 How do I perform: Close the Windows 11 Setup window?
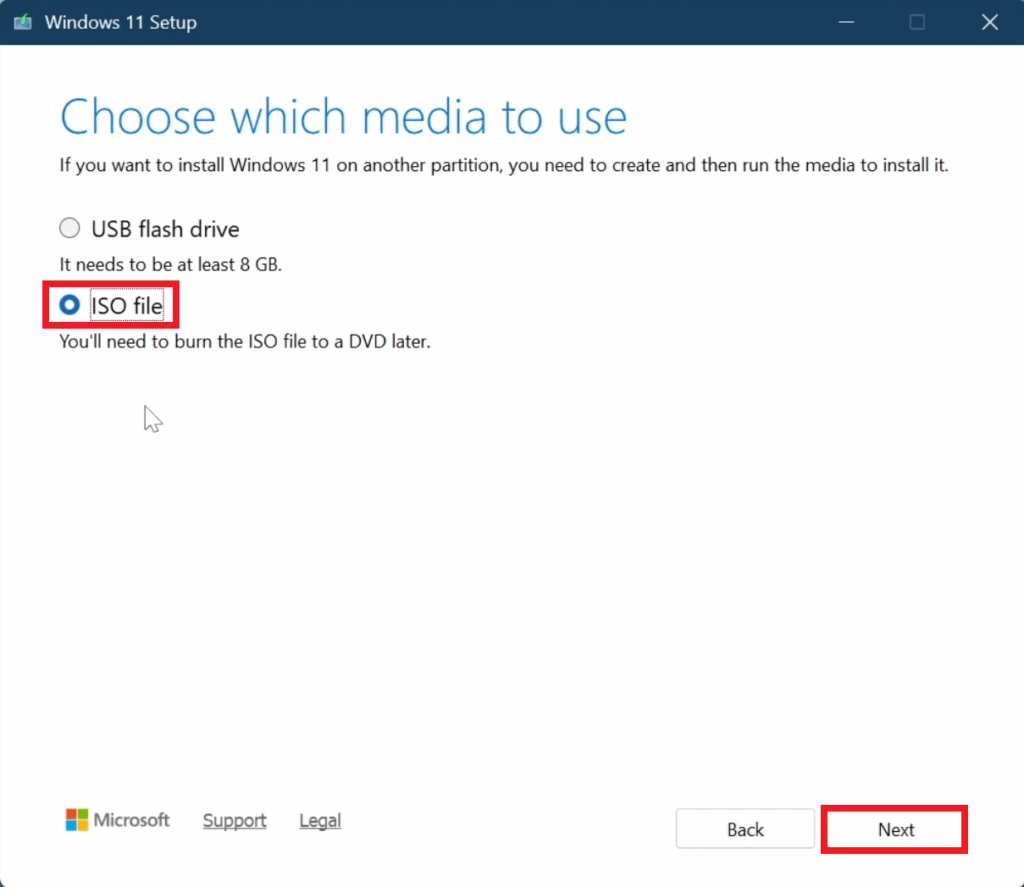(989, 22)
